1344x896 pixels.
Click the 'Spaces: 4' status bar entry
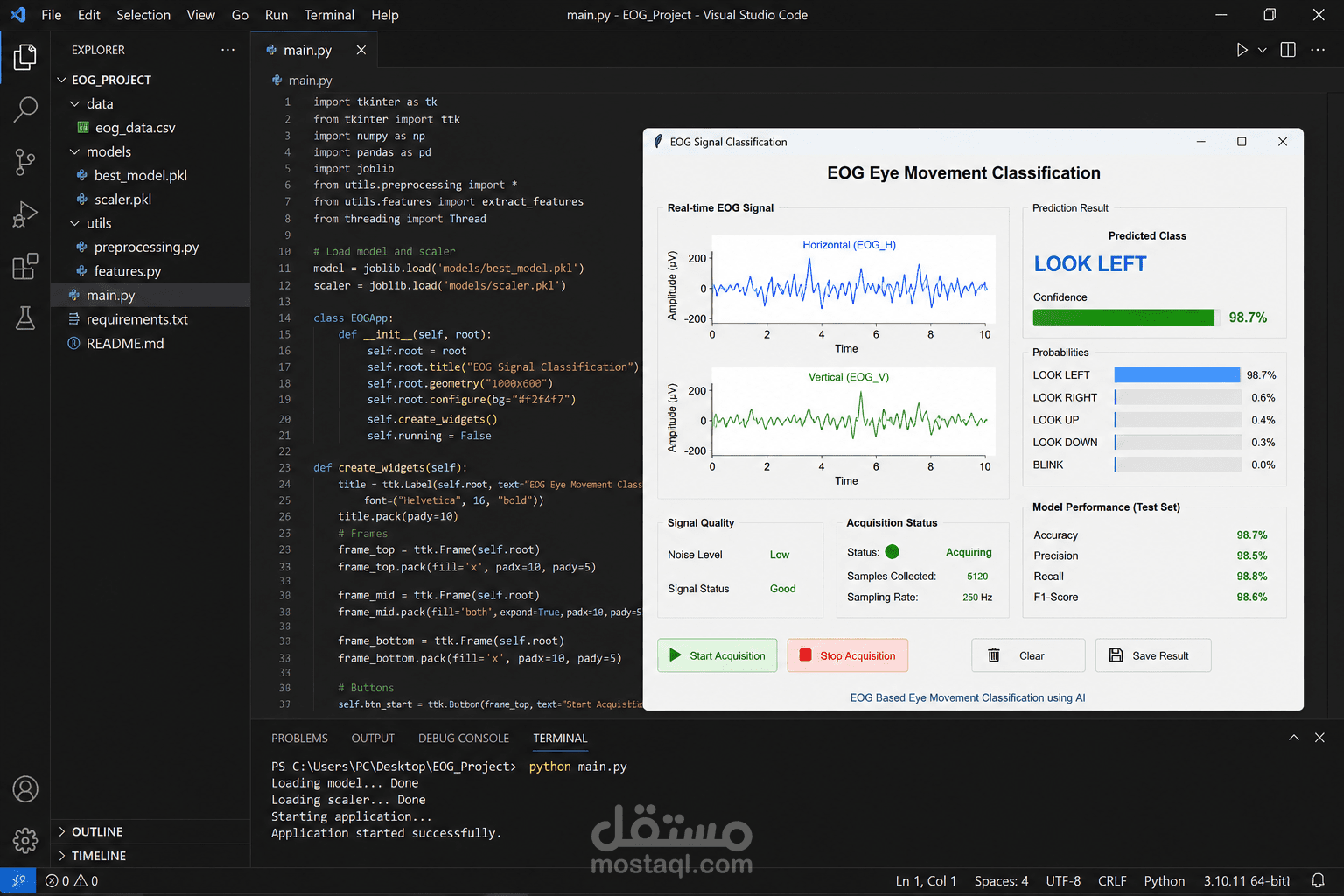1001,881
